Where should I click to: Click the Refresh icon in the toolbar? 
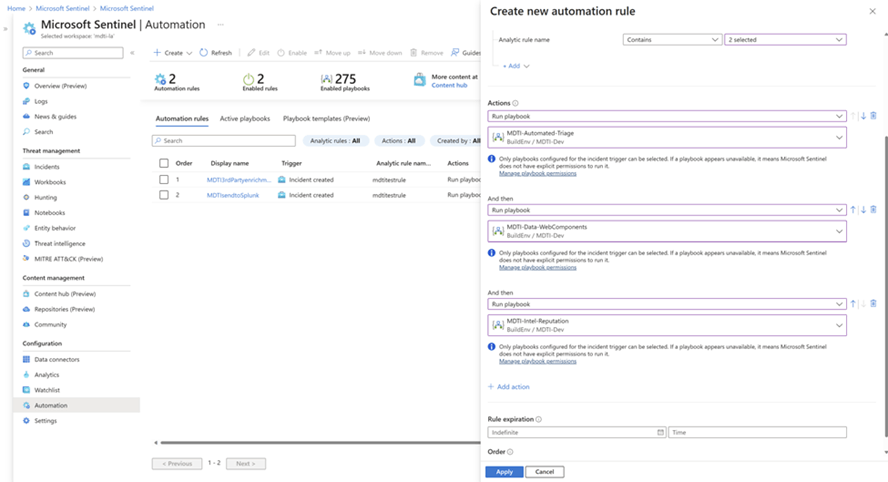203,53
